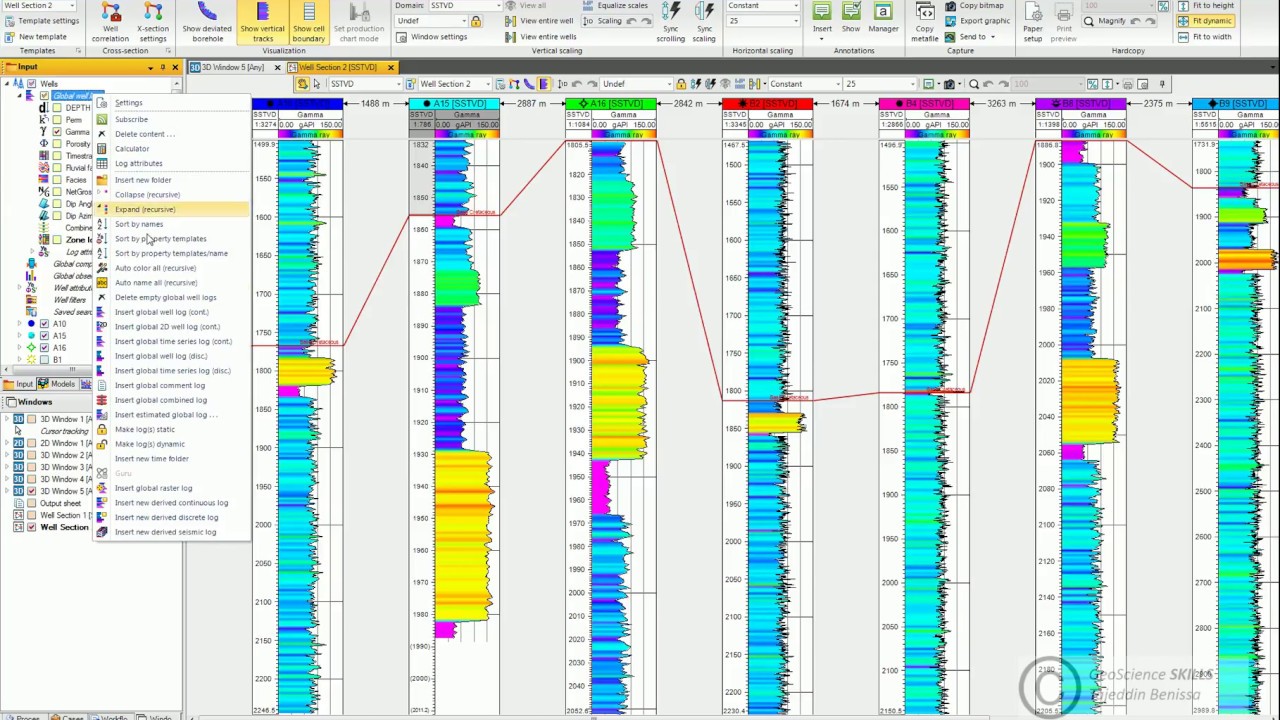Click Copy bitmap

[974, 6]
